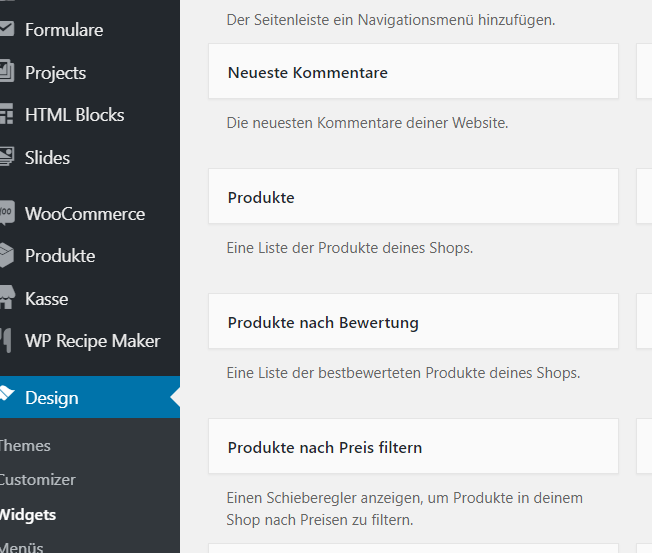Click the HTML Blocks icon
The image size is (652, 553).
click(6, 115)
